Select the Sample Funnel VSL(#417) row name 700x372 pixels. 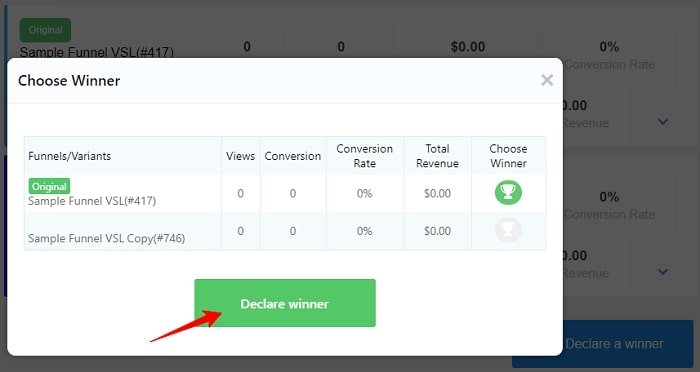pos(92,201)
